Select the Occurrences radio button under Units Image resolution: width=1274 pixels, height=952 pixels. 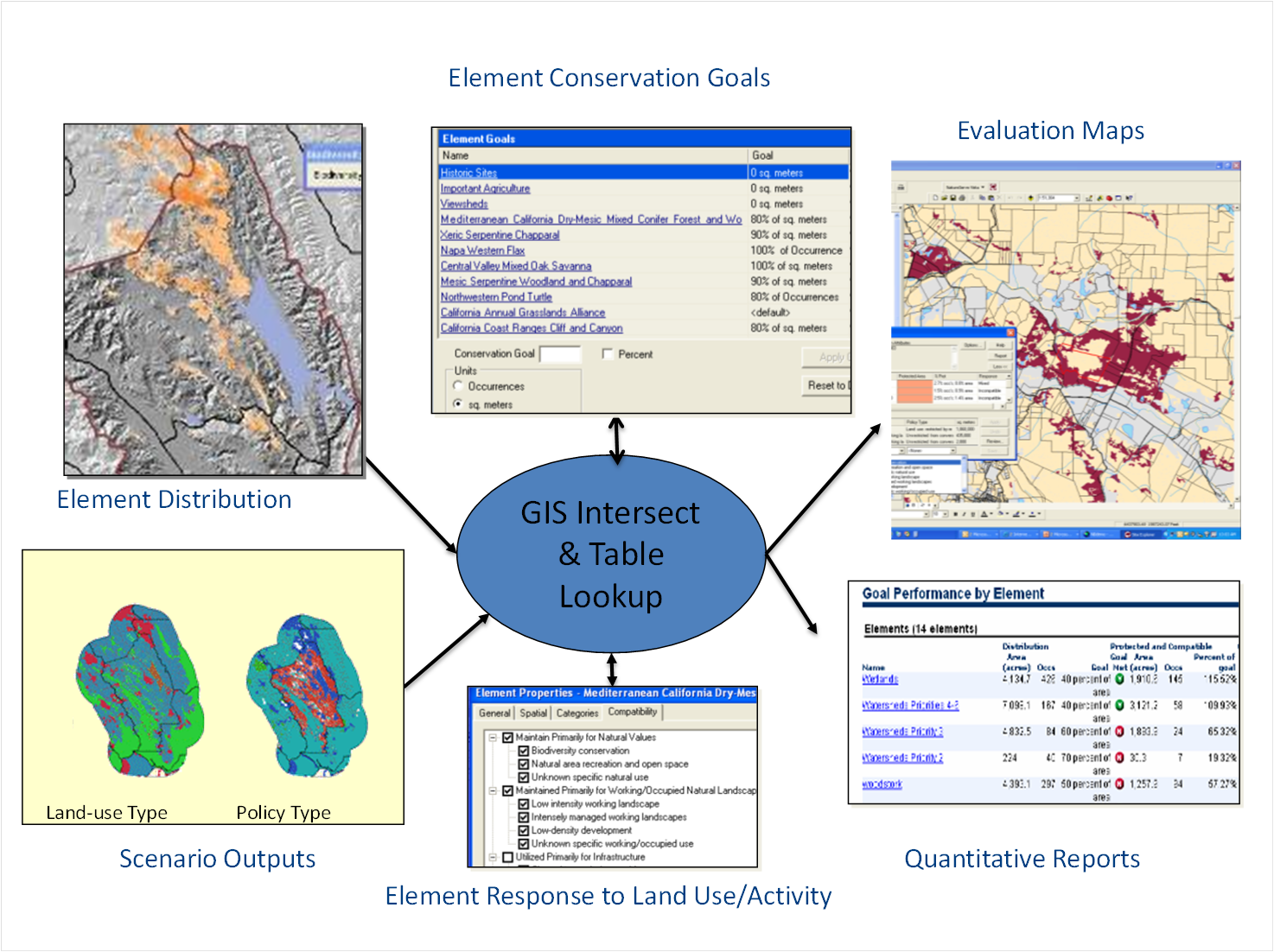tap(459, 386)
